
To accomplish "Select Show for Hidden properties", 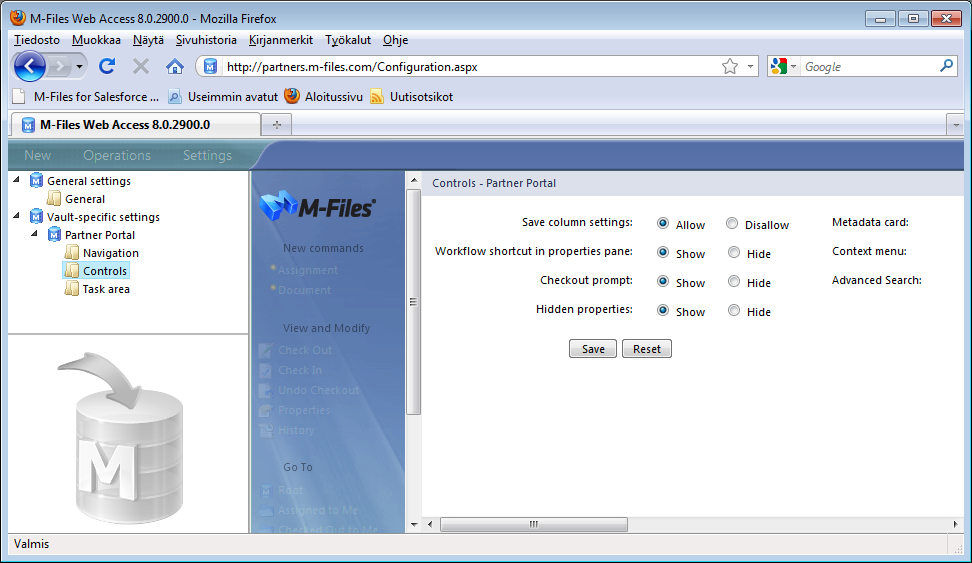I will pos(663,310).
